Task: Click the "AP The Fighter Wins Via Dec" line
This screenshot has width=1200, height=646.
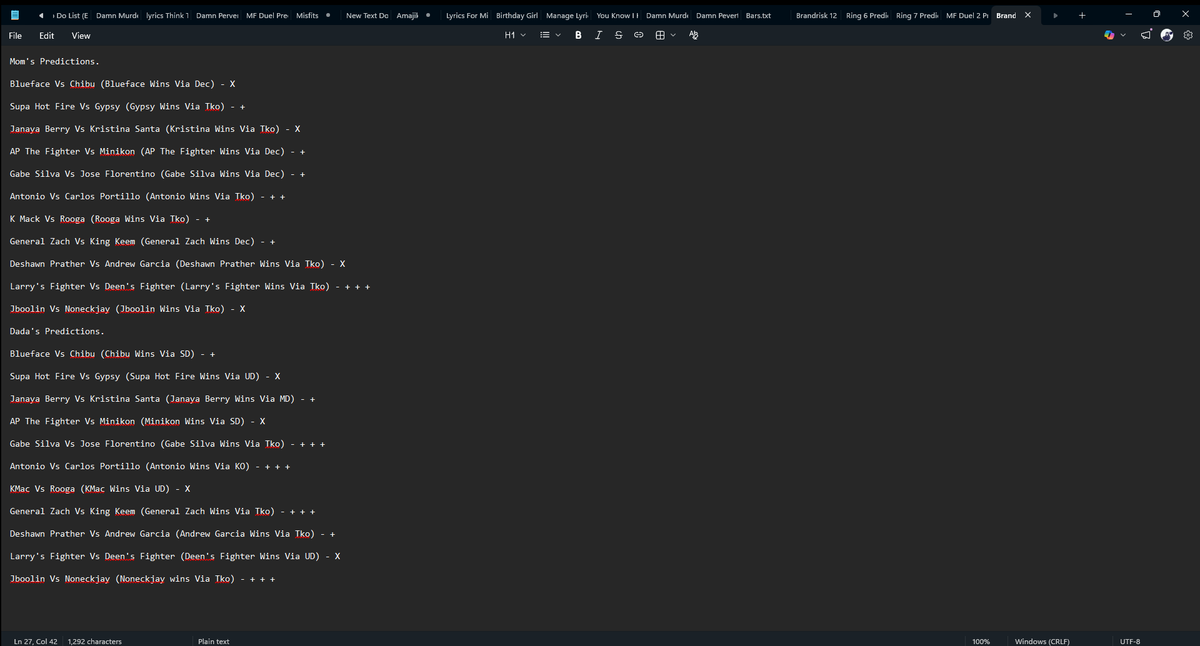Action: [157, 152]
